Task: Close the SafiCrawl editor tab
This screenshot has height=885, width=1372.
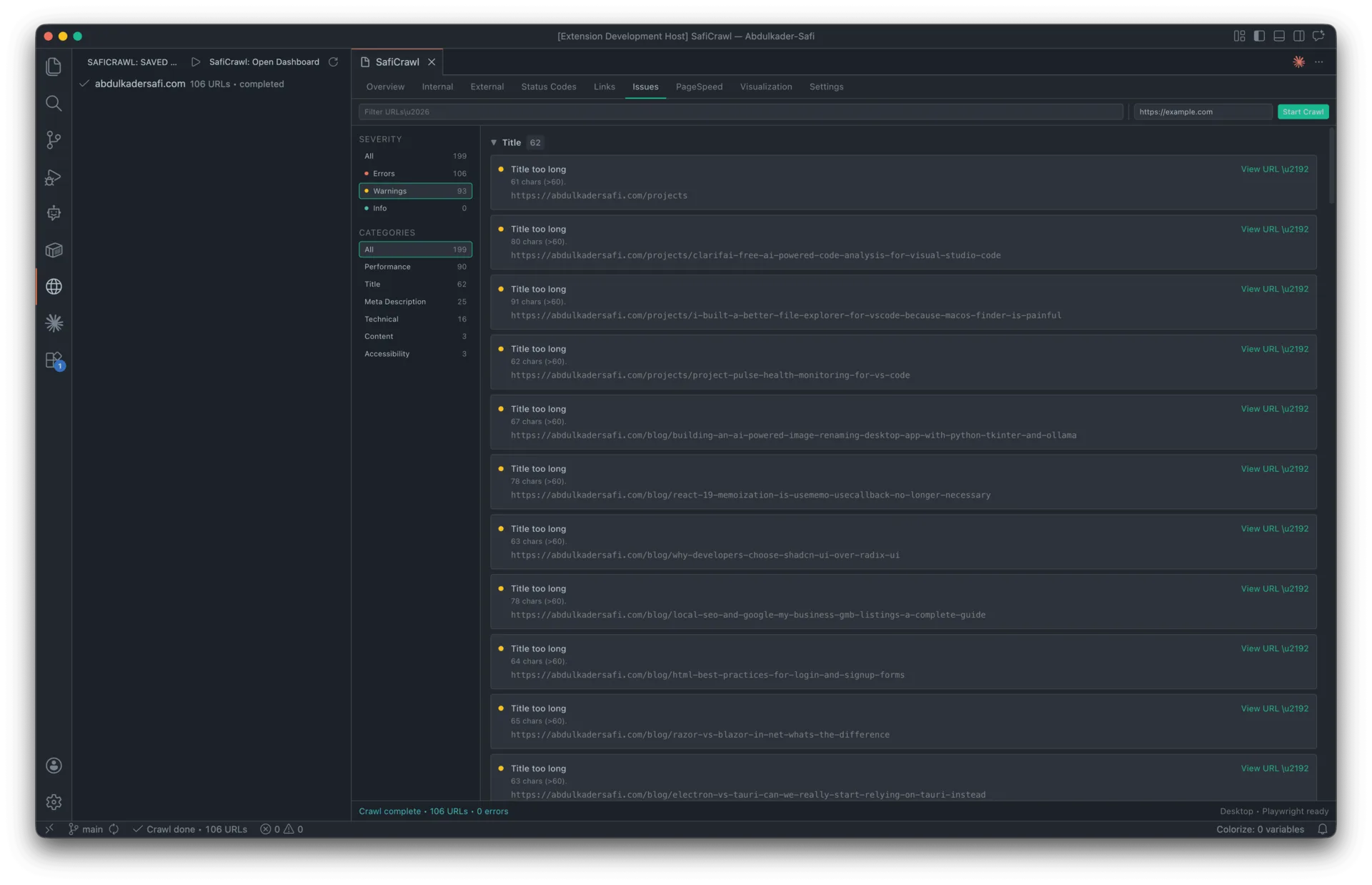Action: 432,62
